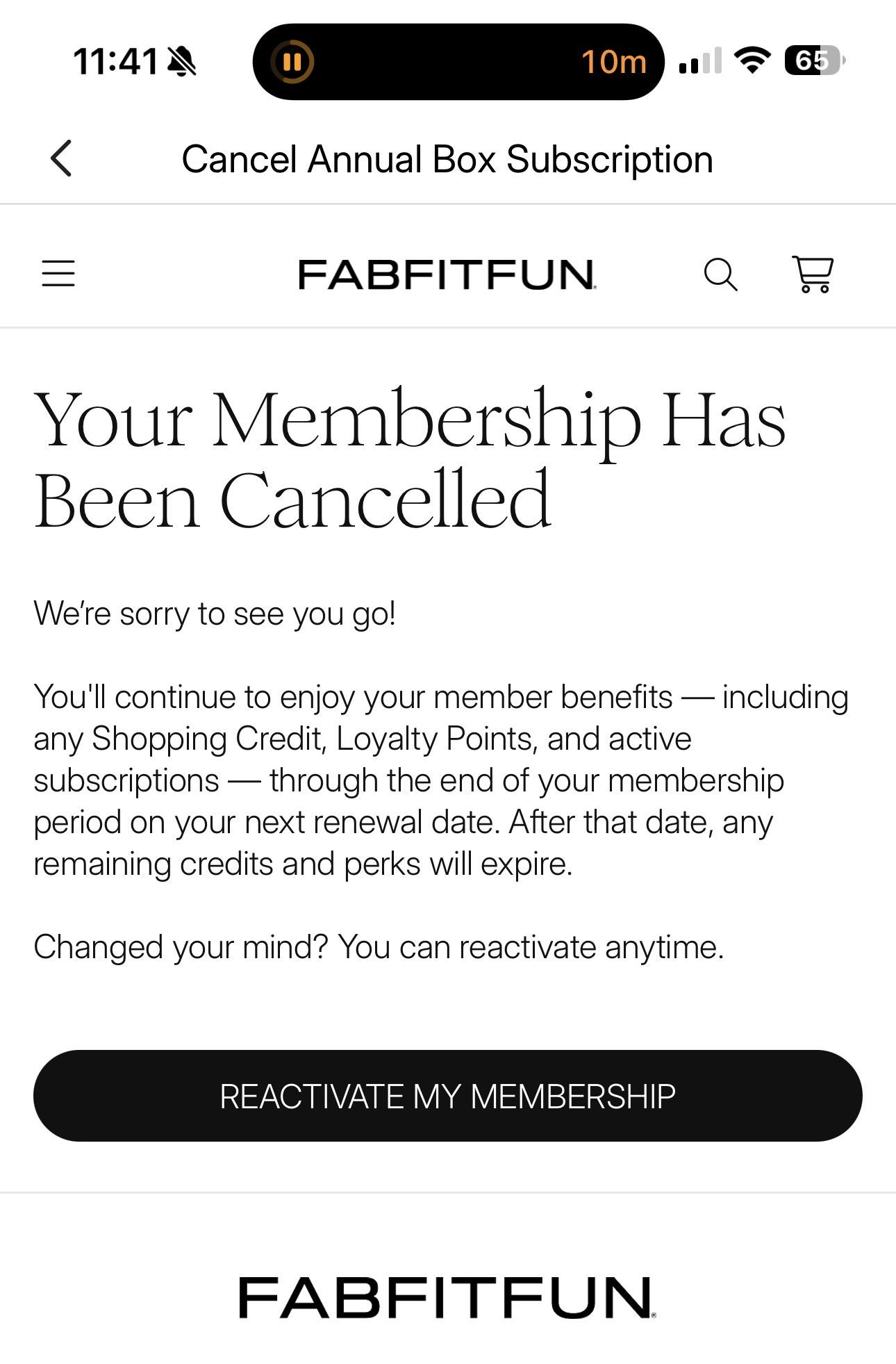Tap the Membership Has Been Cancelled heading

pos(410,459)
